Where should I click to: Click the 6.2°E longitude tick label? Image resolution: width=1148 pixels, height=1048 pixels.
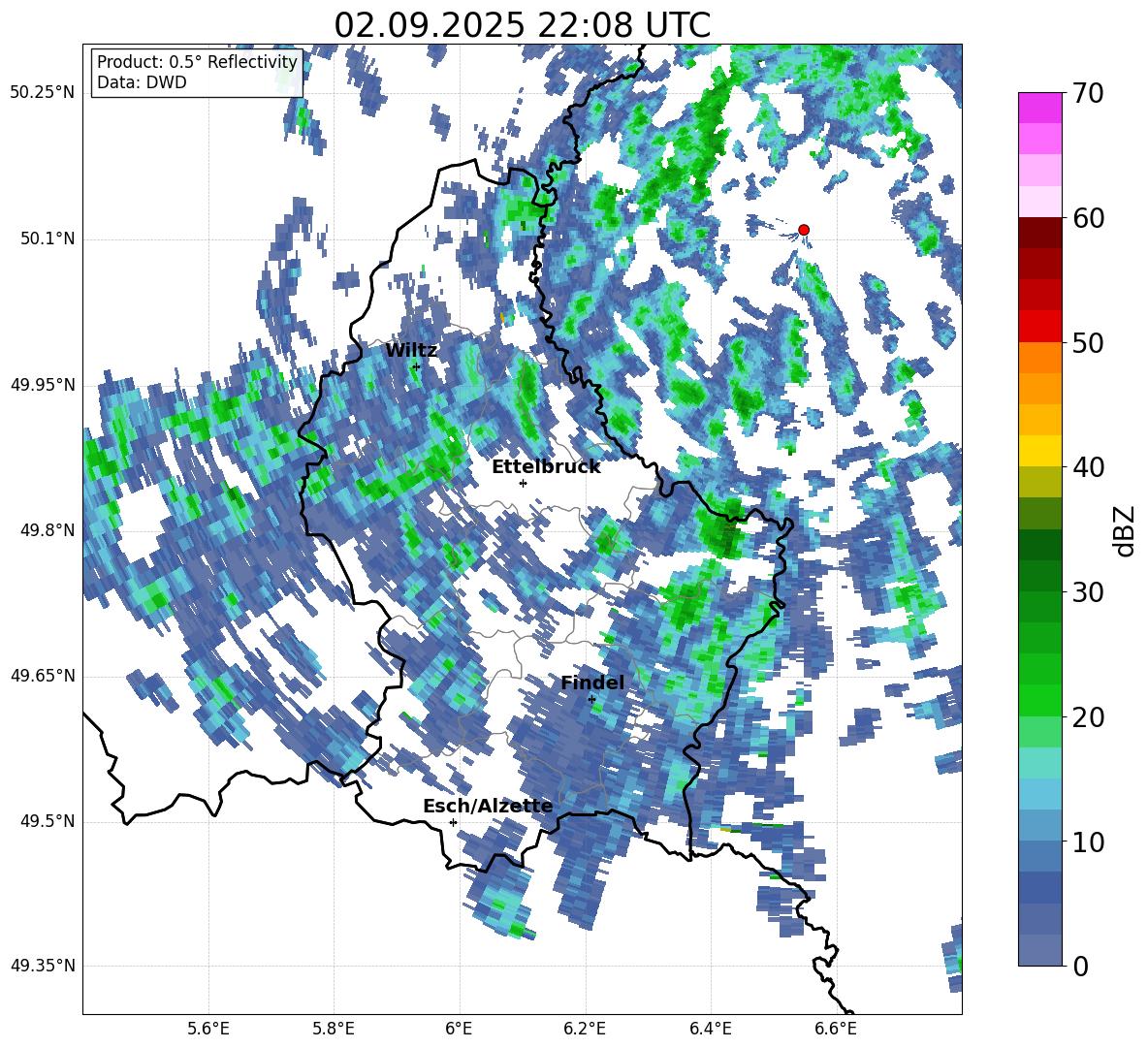point(585,1029)
